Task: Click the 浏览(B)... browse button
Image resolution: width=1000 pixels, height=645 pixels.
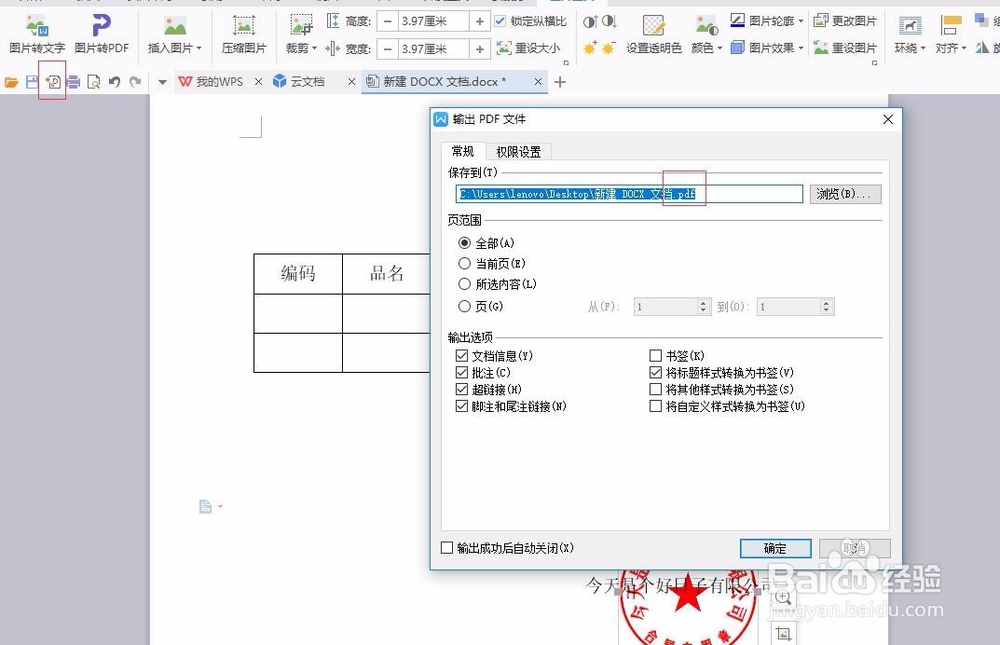Action: (846, 194)
